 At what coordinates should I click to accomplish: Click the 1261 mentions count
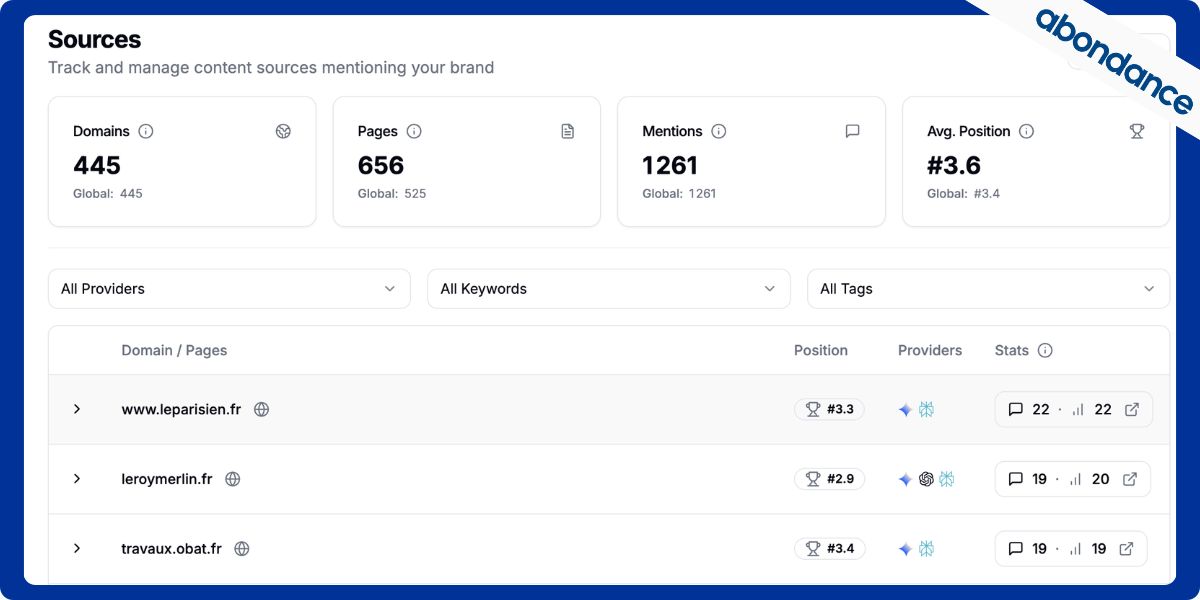(x=670, y=165)
